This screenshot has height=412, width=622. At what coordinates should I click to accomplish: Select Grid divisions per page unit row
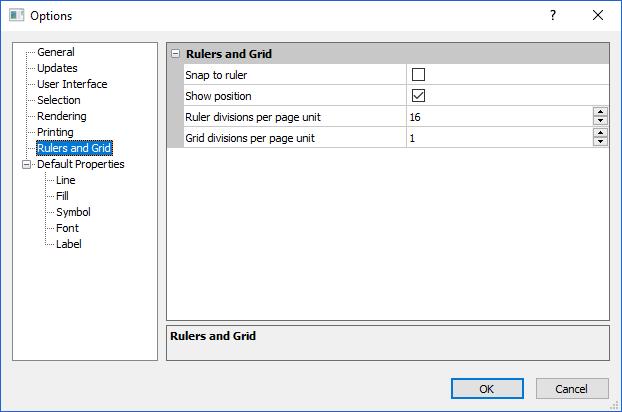click(396, 138)
